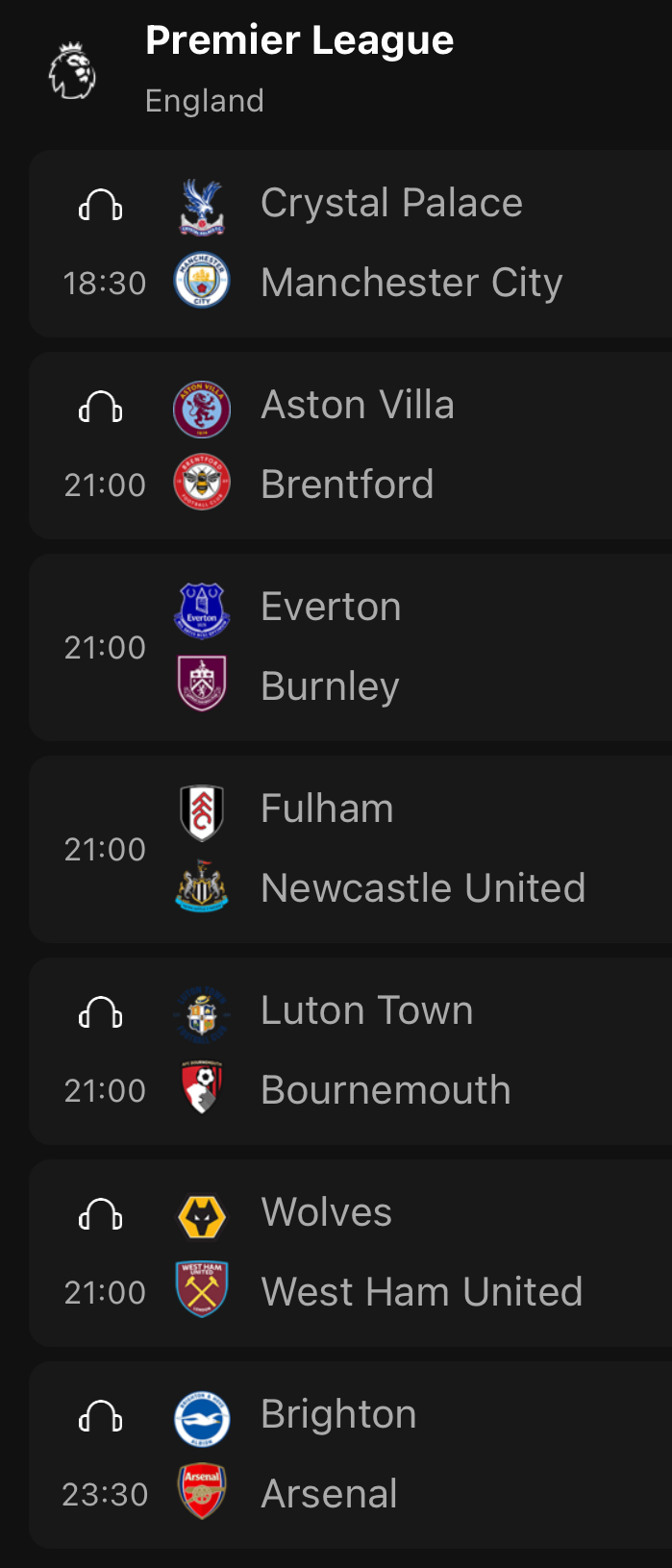Select the Bournemouth team name
The width and height of the screenshot is (672, 1568).
coord(386,1090)
